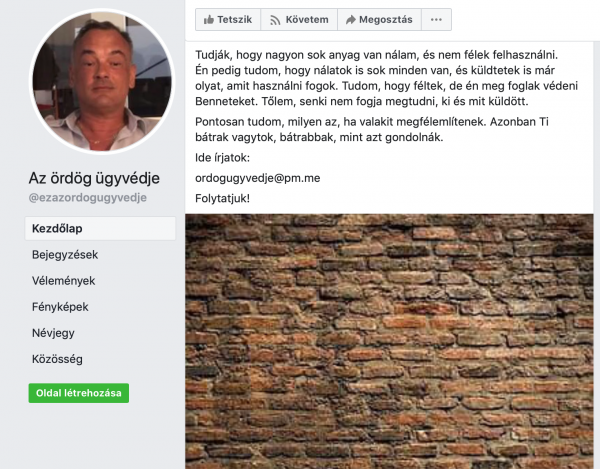
Task: Share the page using the Megosztás button
Action: click(380, 20)
